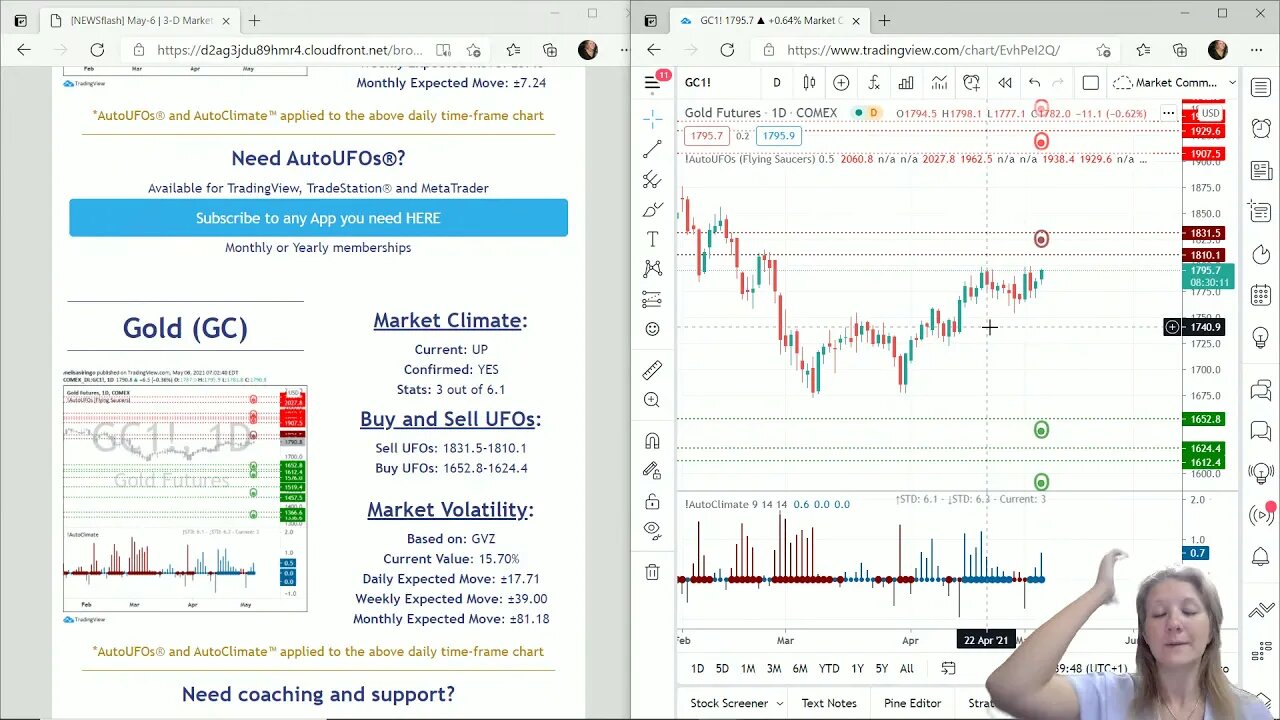The width and height of the screenshot is (1280, 720).
Task: Open streams broadcast icon in right sidebar
Action: click(1260, 515)
